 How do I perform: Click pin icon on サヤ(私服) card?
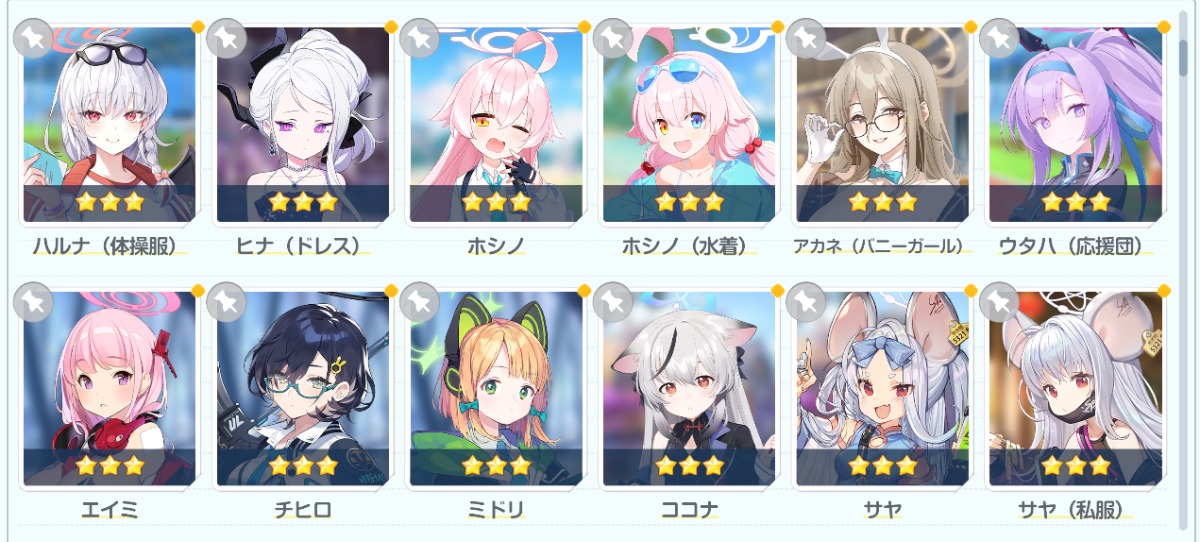point(999,302)
